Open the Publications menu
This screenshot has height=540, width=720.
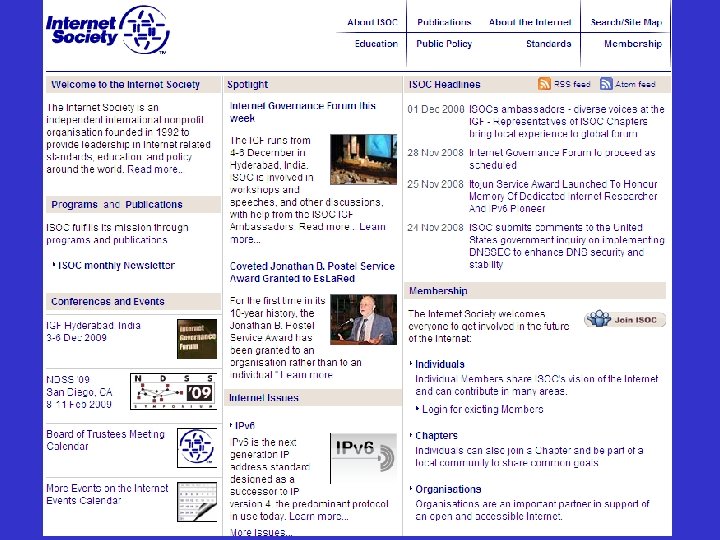444,22
